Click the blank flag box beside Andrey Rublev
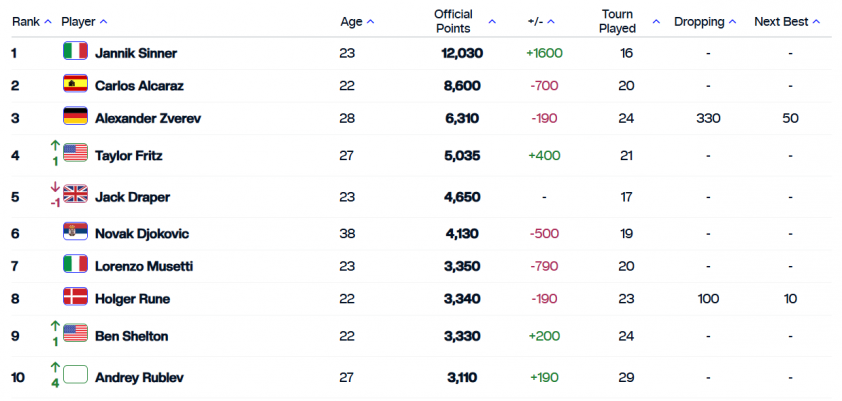Viewport: 842px width, 401px height. pyautogui.click(x=75, y=374)
